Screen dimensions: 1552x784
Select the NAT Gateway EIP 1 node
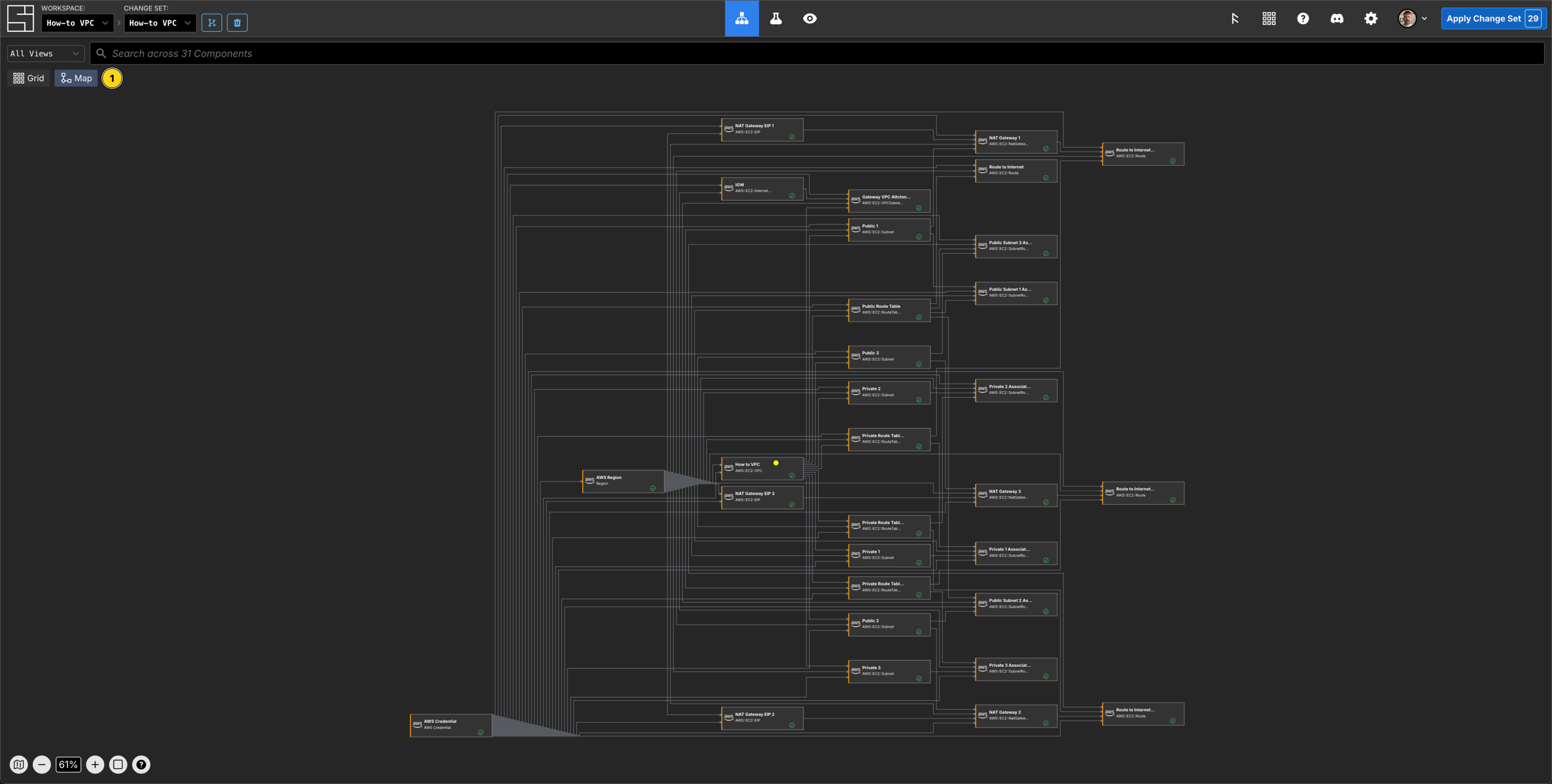(x=762, y=130)
